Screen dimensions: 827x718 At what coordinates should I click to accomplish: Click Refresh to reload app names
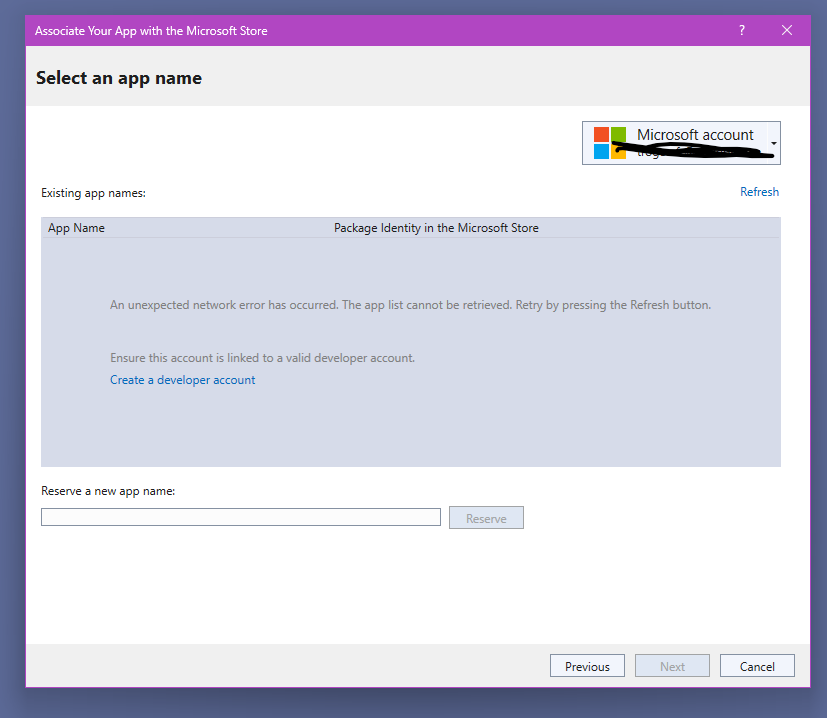[759, 192]
